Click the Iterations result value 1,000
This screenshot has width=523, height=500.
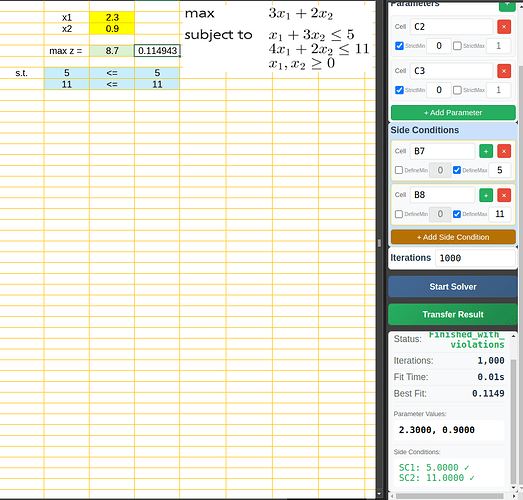point(491,360)
